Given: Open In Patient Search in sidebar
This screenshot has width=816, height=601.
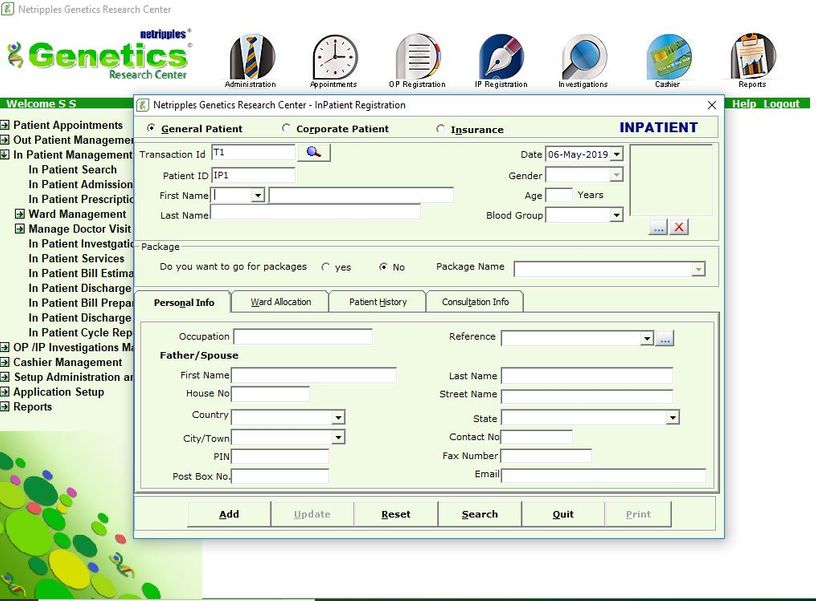Looking at the screenshot, I should pyautogui.click(x=73, y=170).
